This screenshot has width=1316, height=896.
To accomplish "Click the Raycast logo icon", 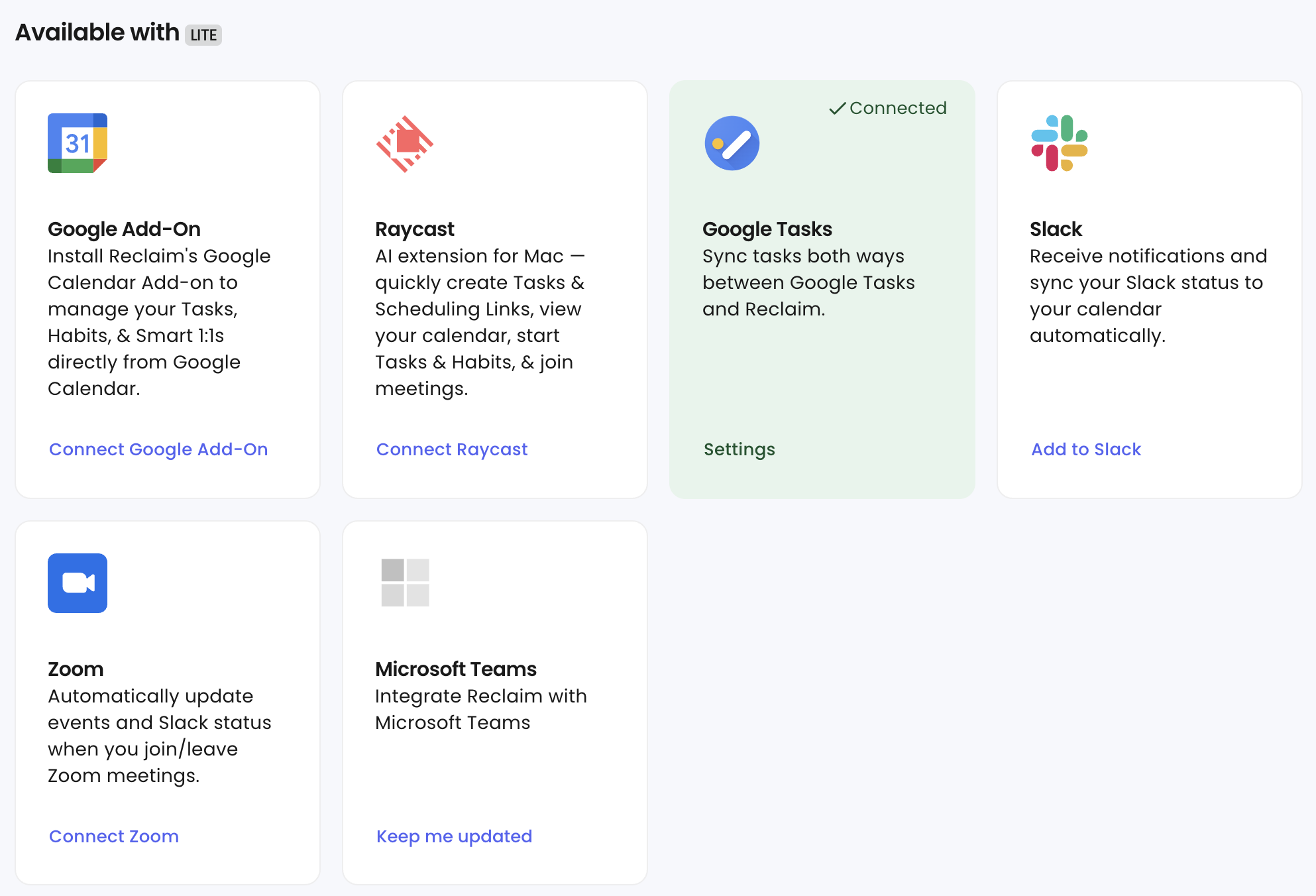I will [x=404, y=144].
